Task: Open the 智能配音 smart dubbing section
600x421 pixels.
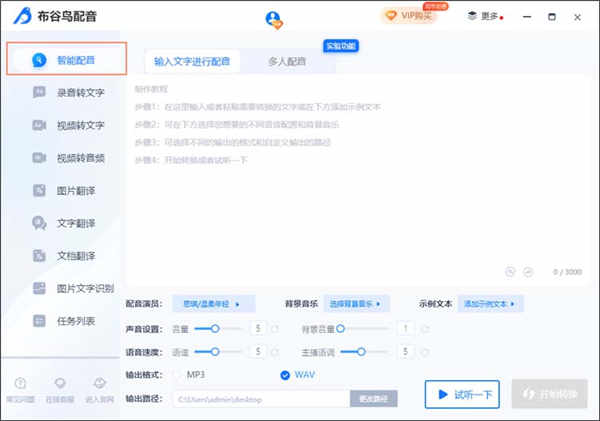Action: tap(67, 59)
